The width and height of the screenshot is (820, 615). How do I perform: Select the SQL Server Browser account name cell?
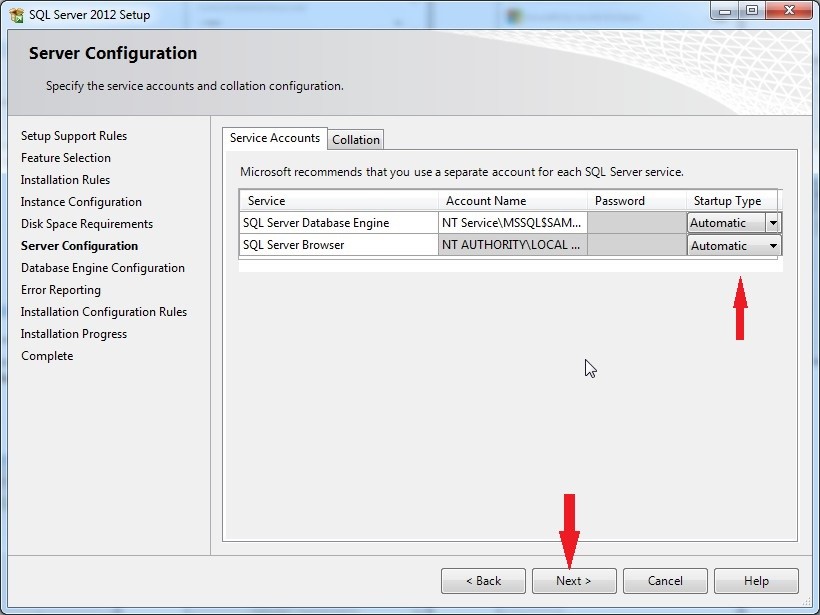pos(510,245)
